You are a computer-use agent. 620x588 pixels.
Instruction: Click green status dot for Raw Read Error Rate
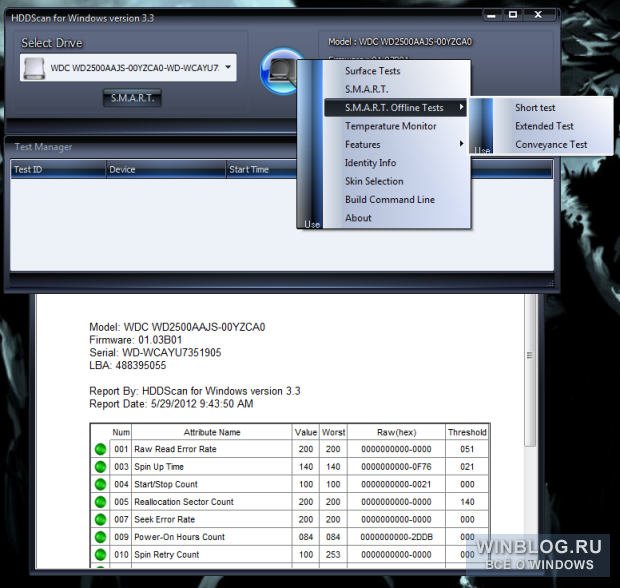click(x=101, y=449)
